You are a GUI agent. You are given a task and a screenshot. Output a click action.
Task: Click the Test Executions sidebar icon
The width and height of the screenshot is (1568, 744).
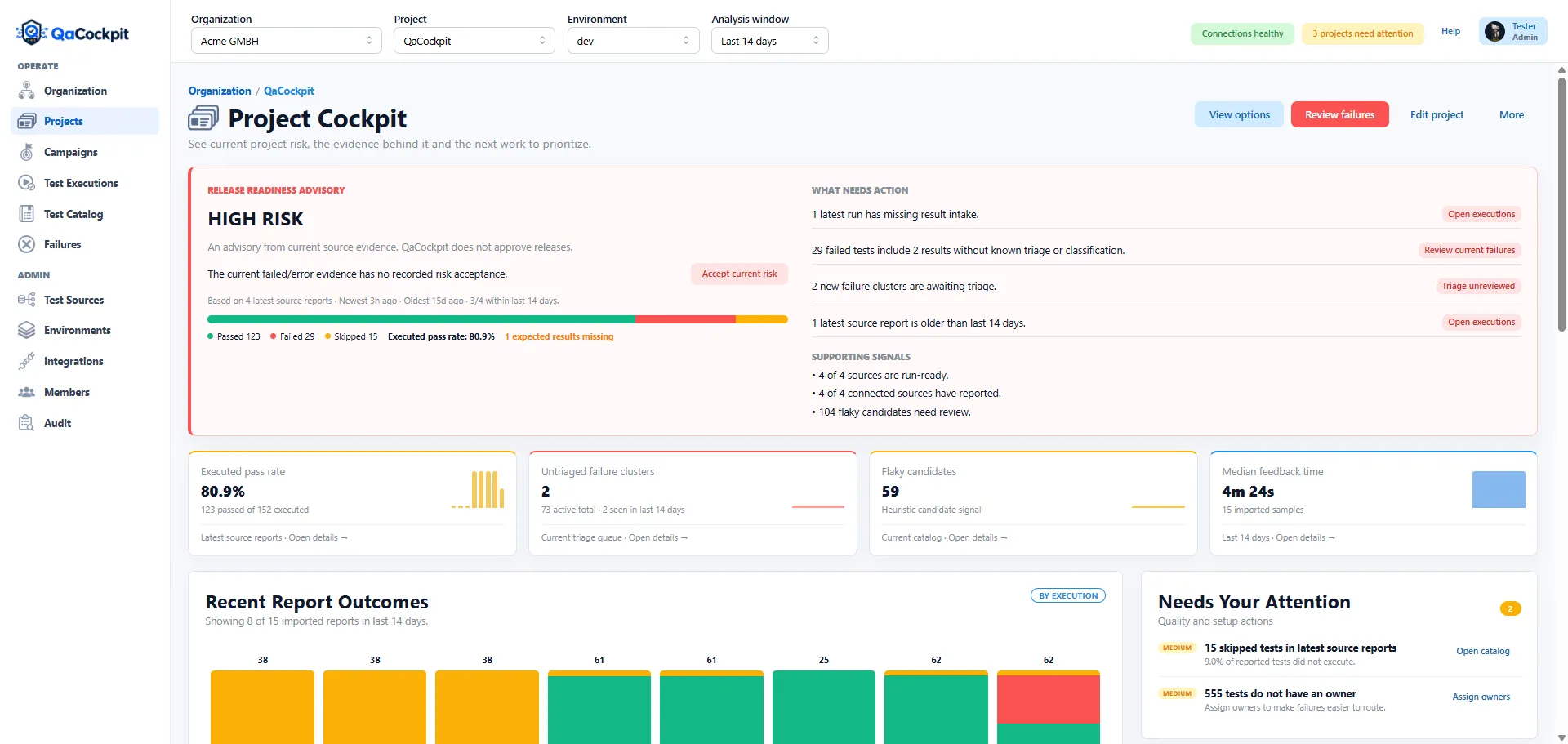[27, 183]
